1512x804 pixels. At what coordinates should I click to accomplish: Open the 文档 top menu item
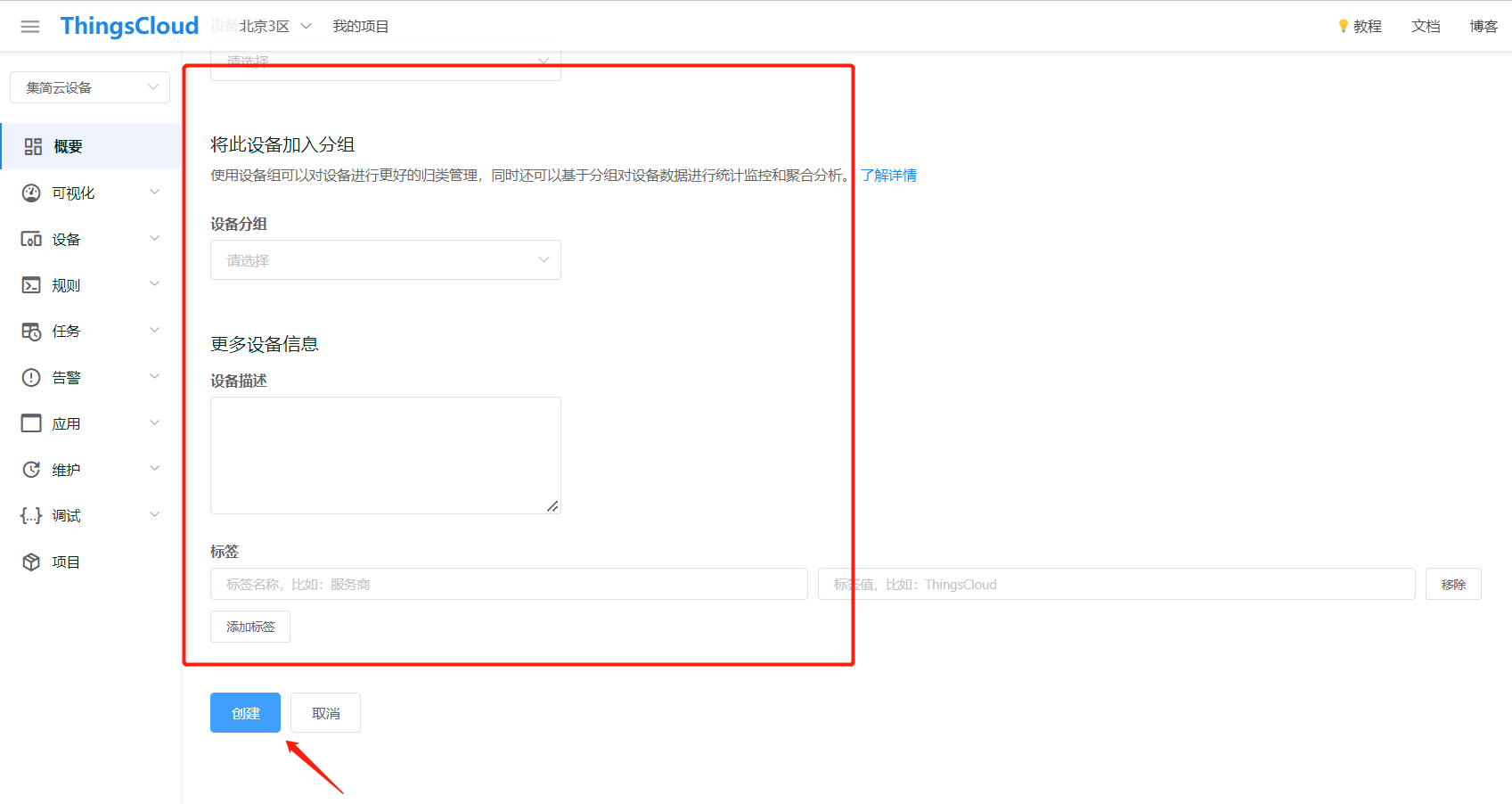pos(1425,27)
